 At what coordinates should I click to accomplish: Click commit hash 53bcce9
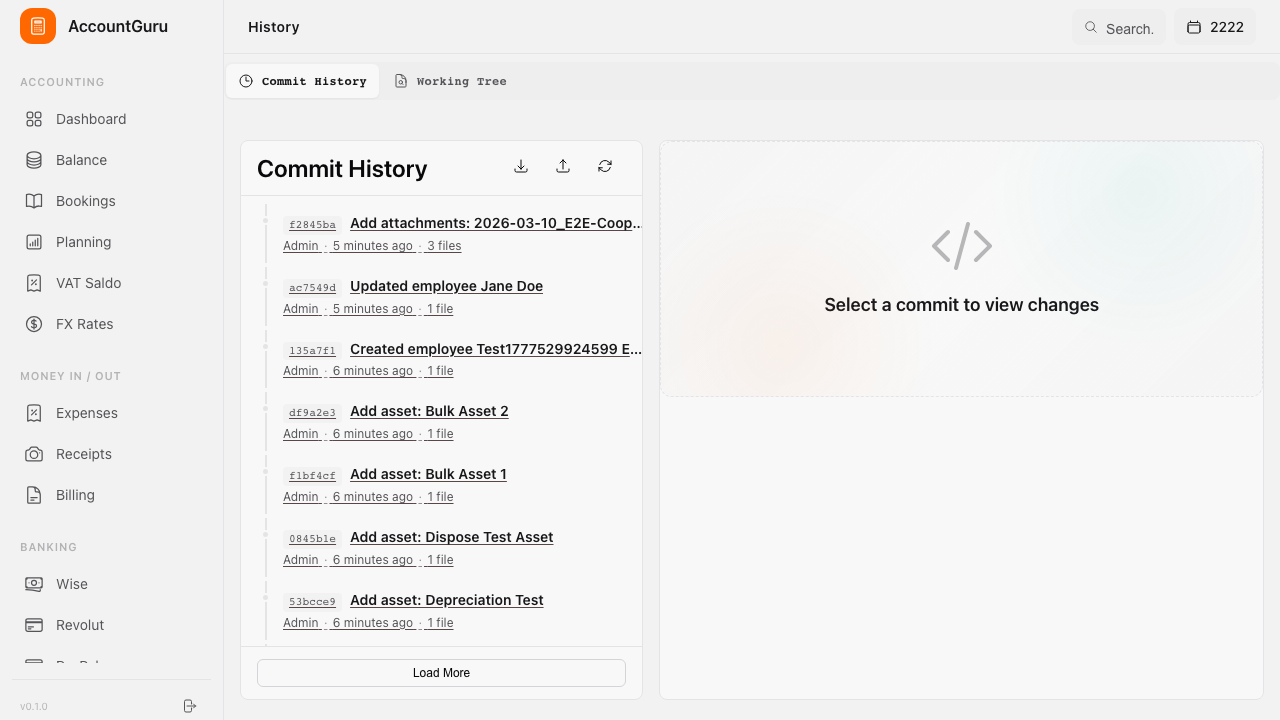[x=312, y=602]
